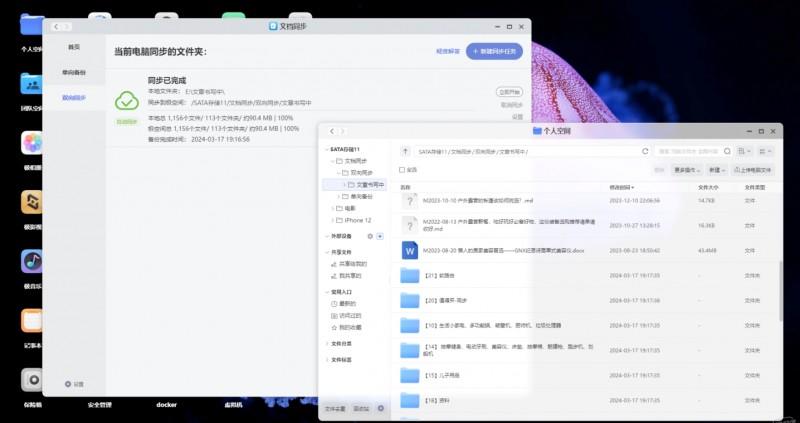The height and width of the screenshot is (423, 800).
Task: Expand the 电影 tree folder
Action: coord(333,208)
